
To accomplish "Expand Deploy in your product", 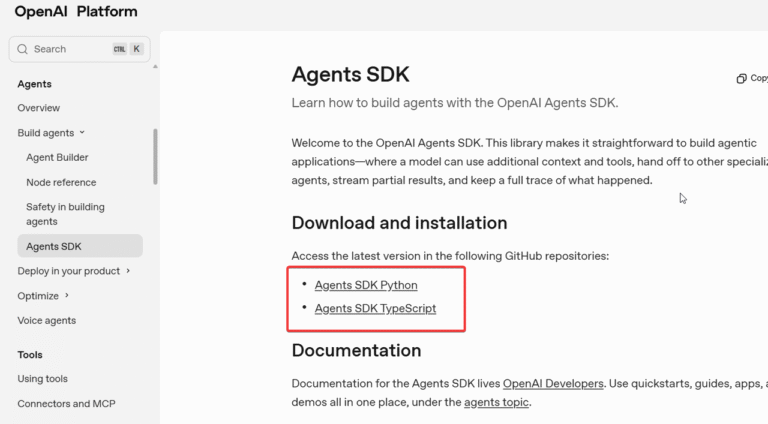I will (128, 271).
